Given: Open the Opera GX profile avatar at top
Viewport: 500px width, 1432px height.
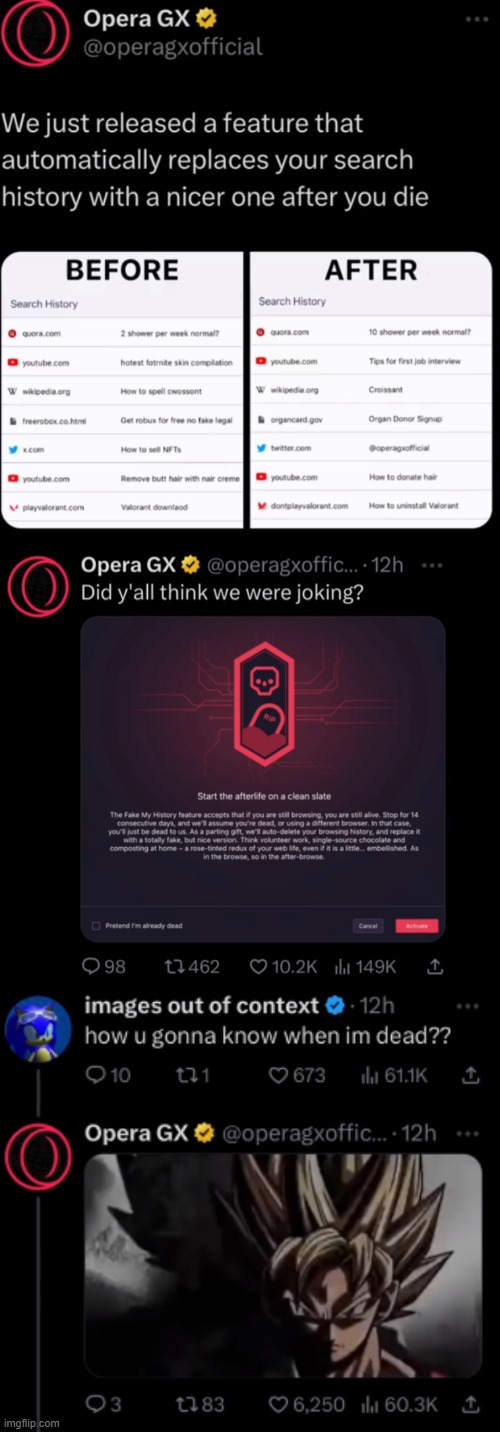Looking at the screenshot, I should pyautogui.click(x=34, y=34).
